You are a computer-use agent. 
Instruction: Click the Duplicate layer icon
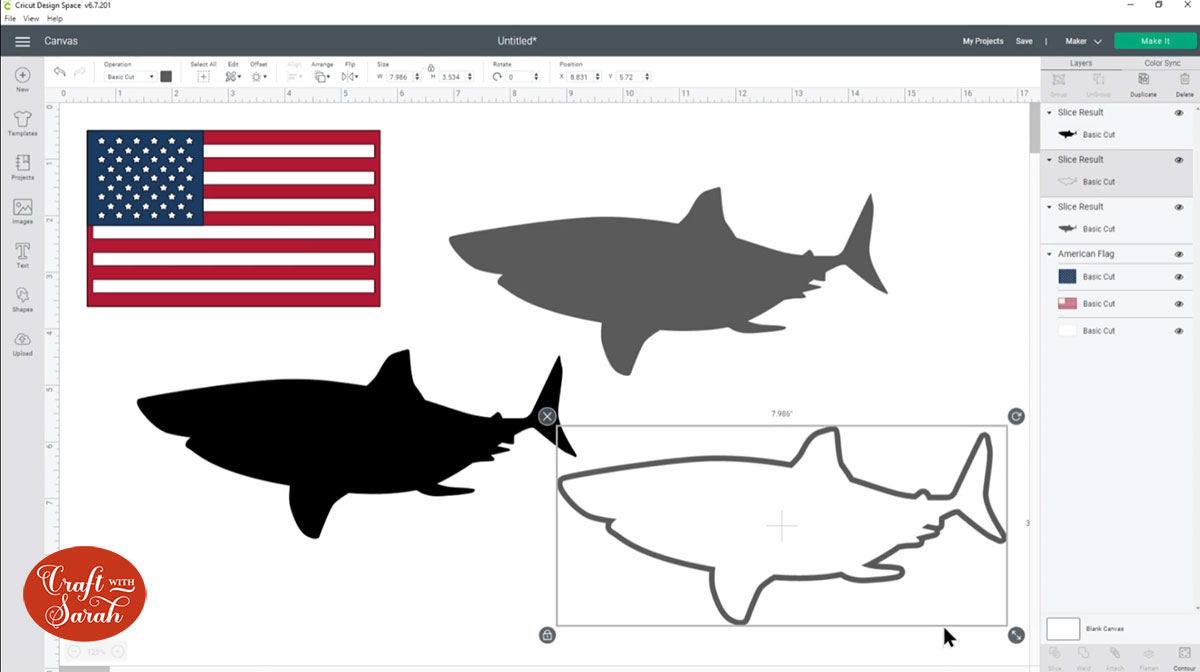[1143, 83]
